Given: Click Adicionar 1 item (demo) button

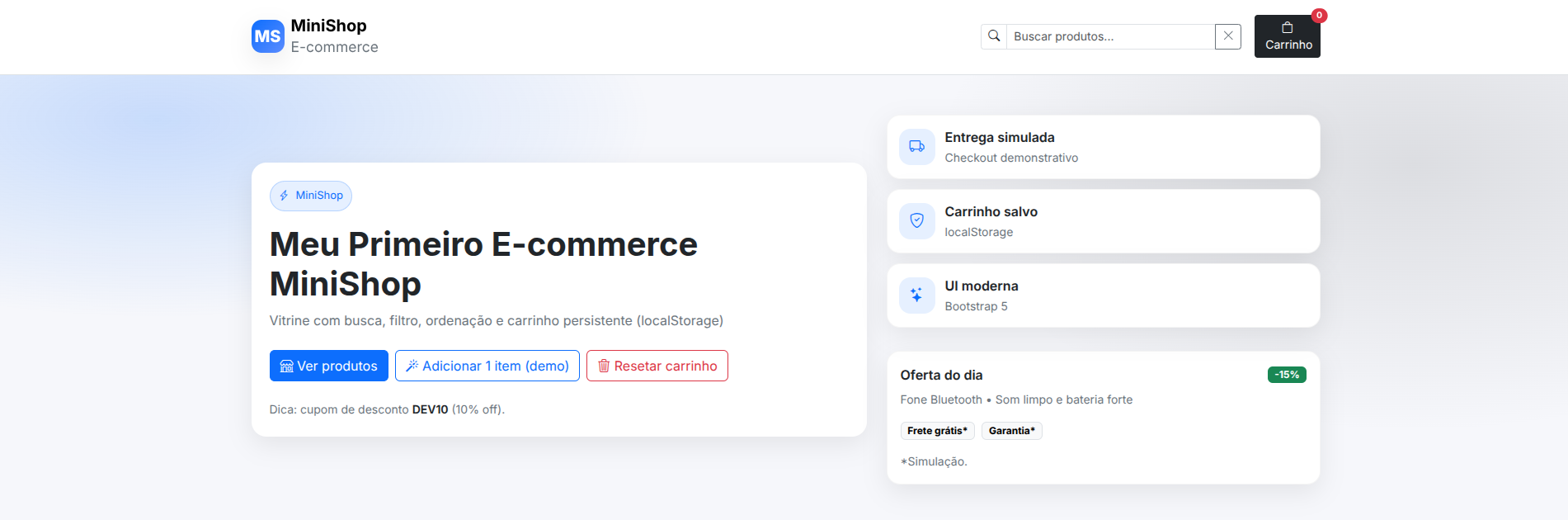Looking at the screenshot, I should click(487, 366).
